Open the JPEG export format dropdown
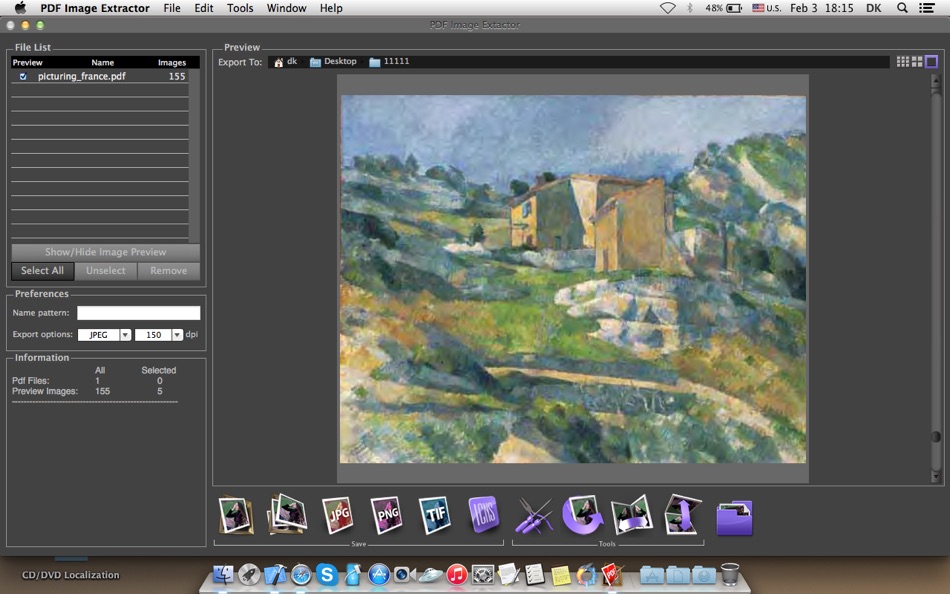950x594 pixels. (x=125, y=335)
